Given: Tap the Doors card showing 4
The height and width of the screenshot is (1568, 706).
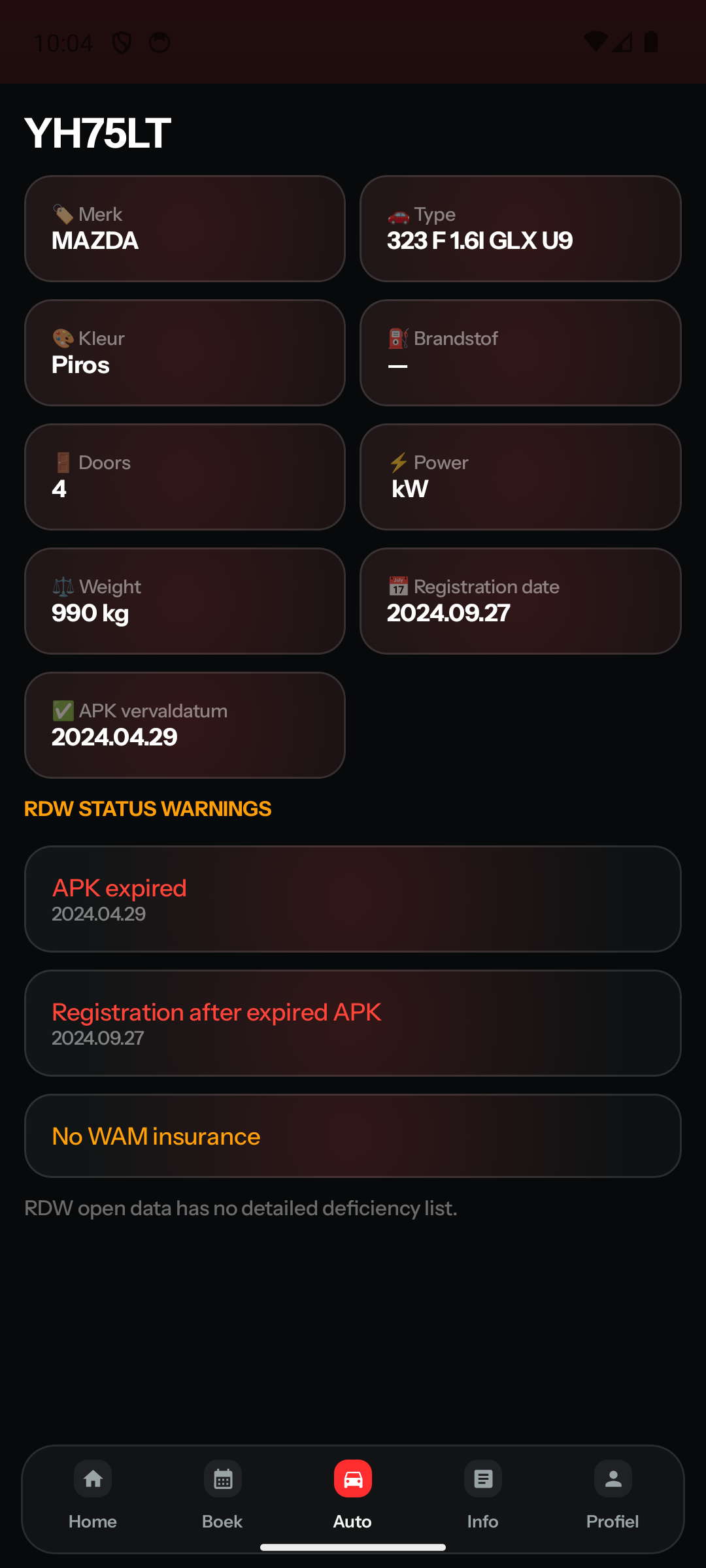Looking at the screenshot, I should pos(185,477).
